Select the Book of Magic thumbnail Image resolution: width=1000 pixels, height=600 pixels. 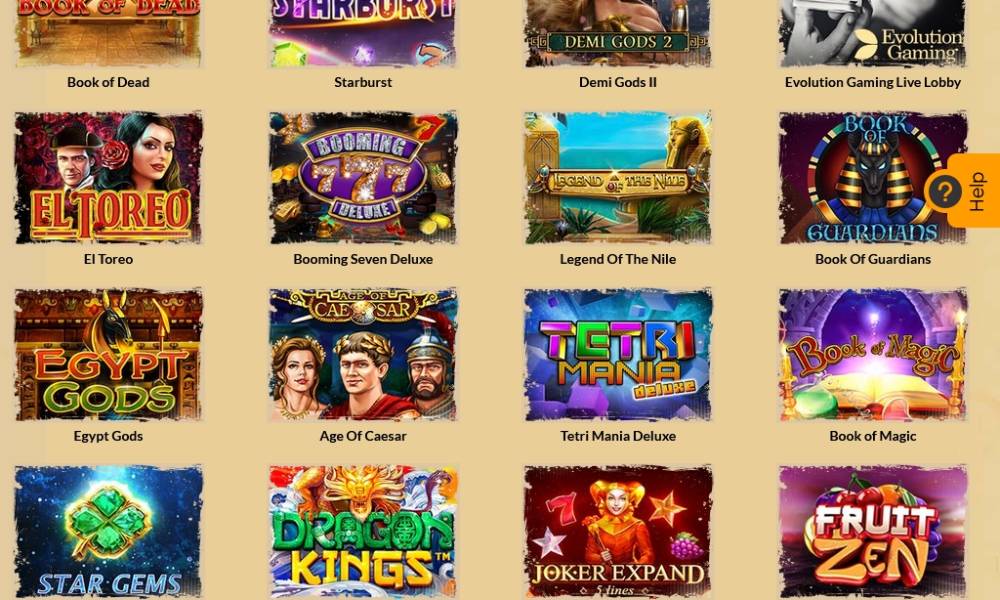pos(873,355)
